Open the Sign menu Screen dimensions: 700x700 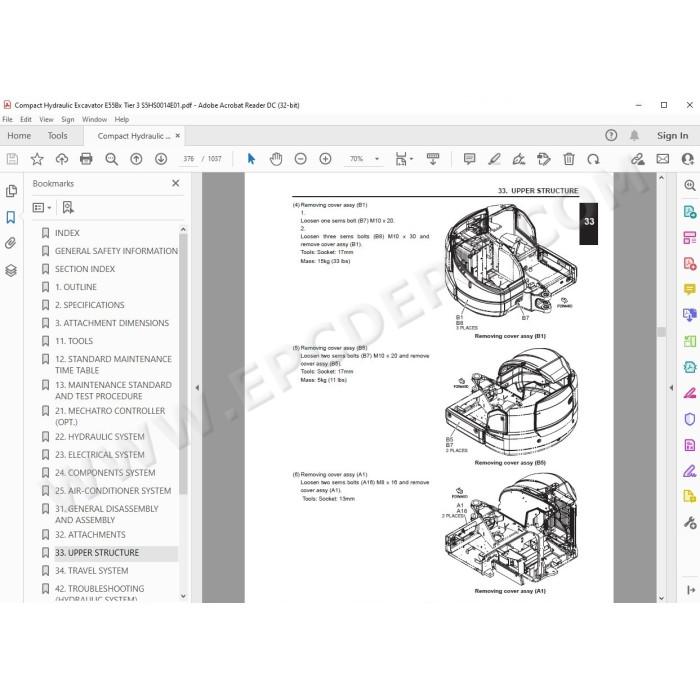coord(68,120)
